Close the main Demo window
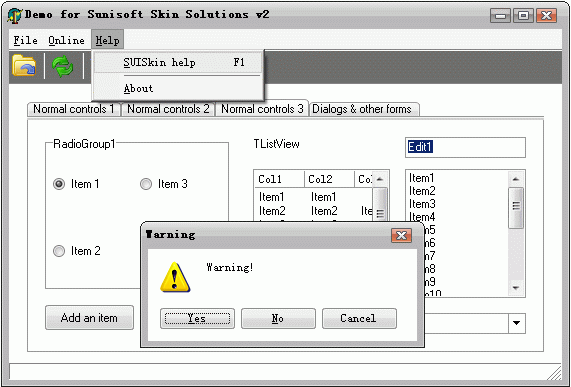Viewport: 571px width, 387px height. (x=546, y=16)
